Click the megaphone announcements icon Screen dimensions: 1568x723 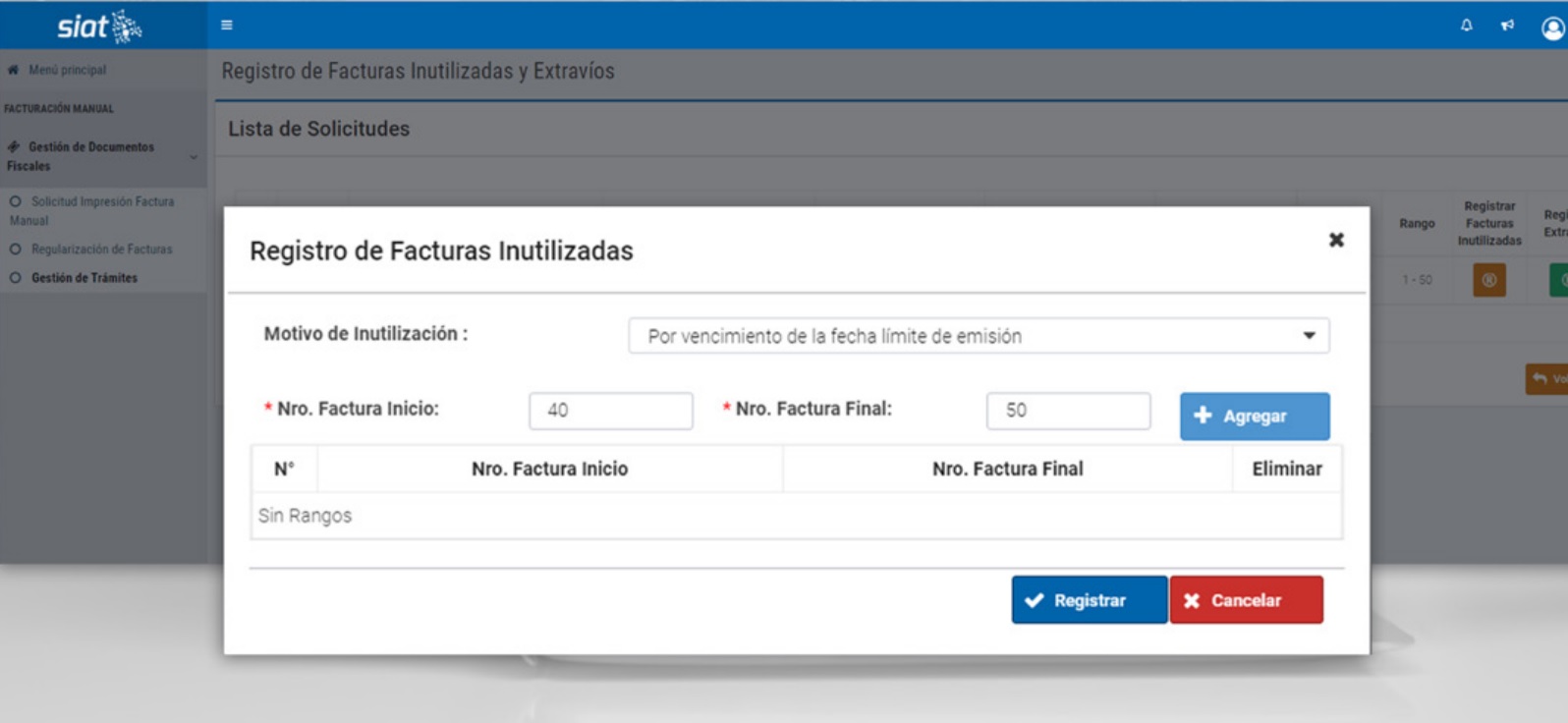tap(1507, 26)
